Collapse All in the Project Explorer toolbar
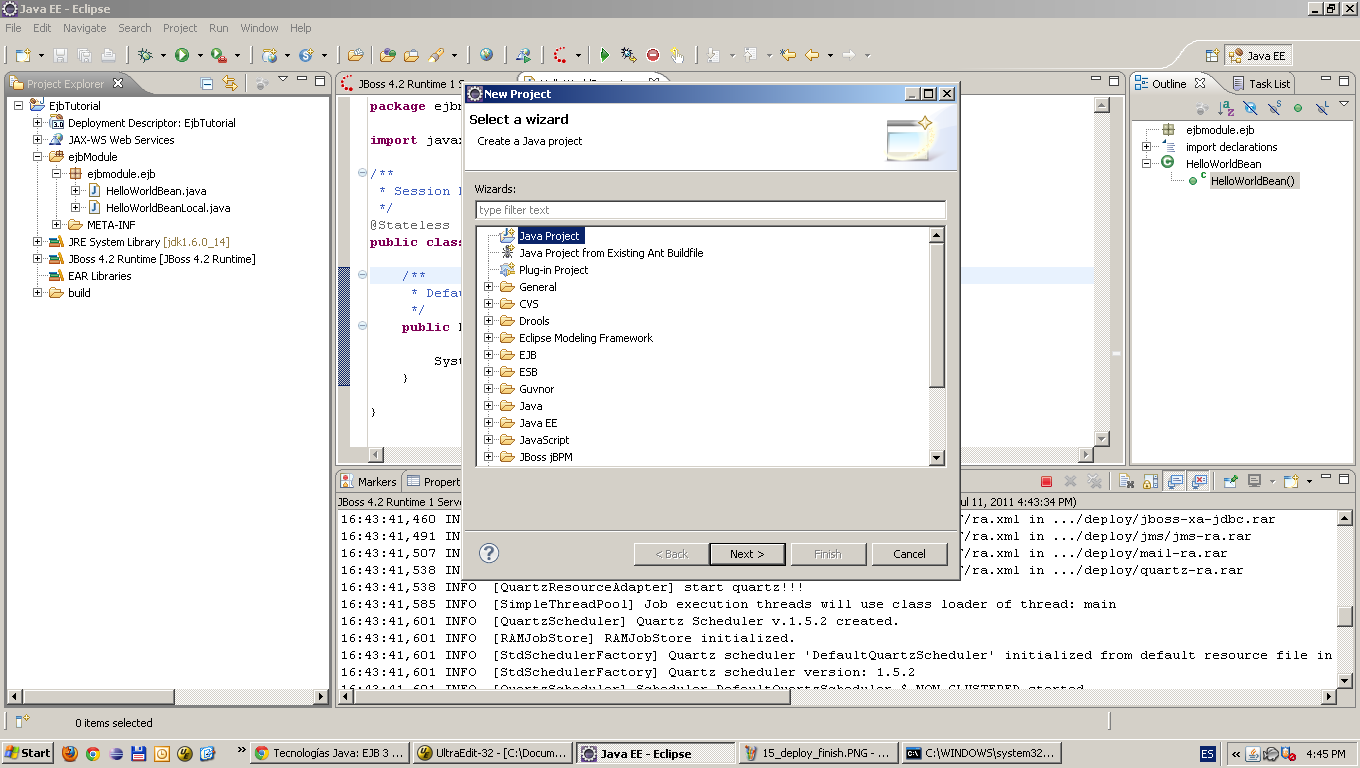This screenshot has width=1360, height=768. click(x=204, y=85)
